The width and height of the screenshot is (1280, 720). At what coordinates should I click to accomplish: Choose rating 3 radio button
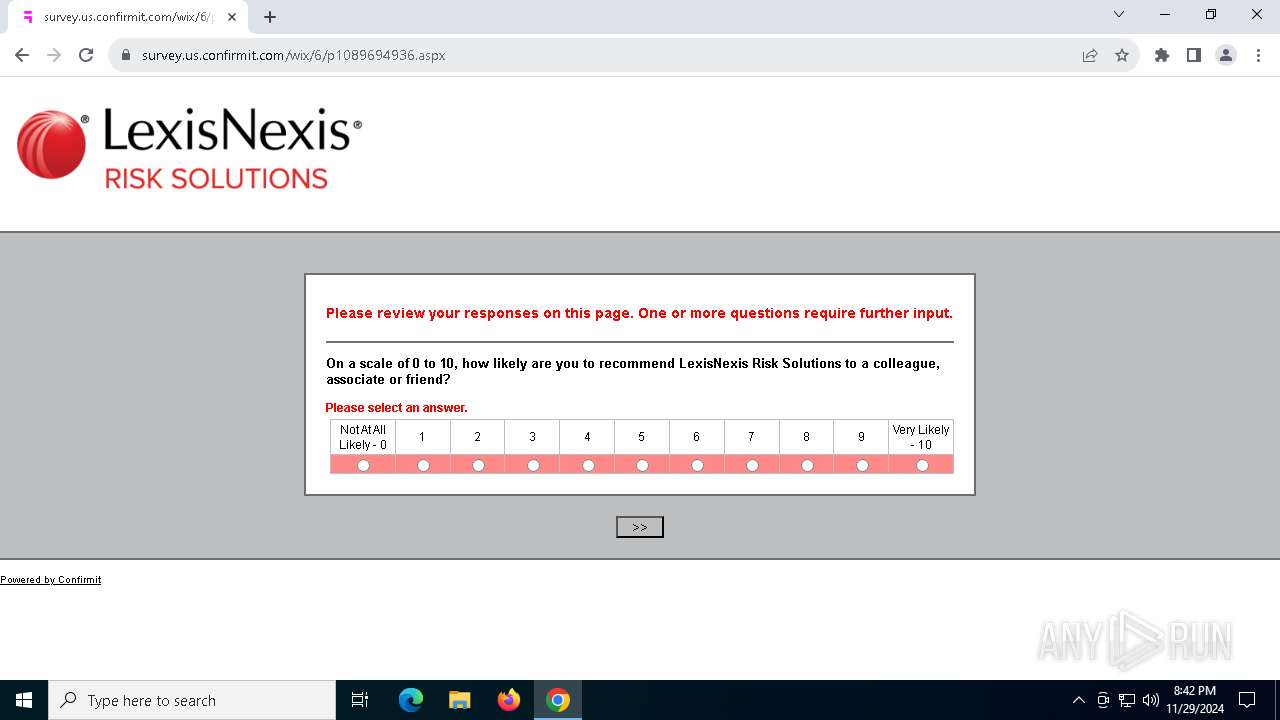click(x=533, y=466)
